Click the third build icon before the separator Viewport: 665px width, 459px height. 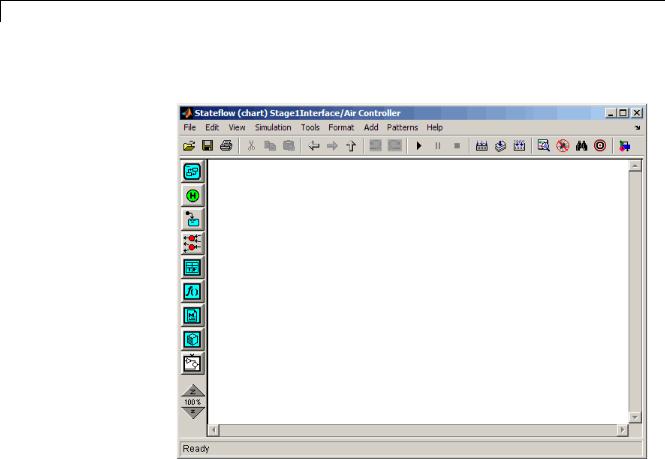click(x=519, y=146)
